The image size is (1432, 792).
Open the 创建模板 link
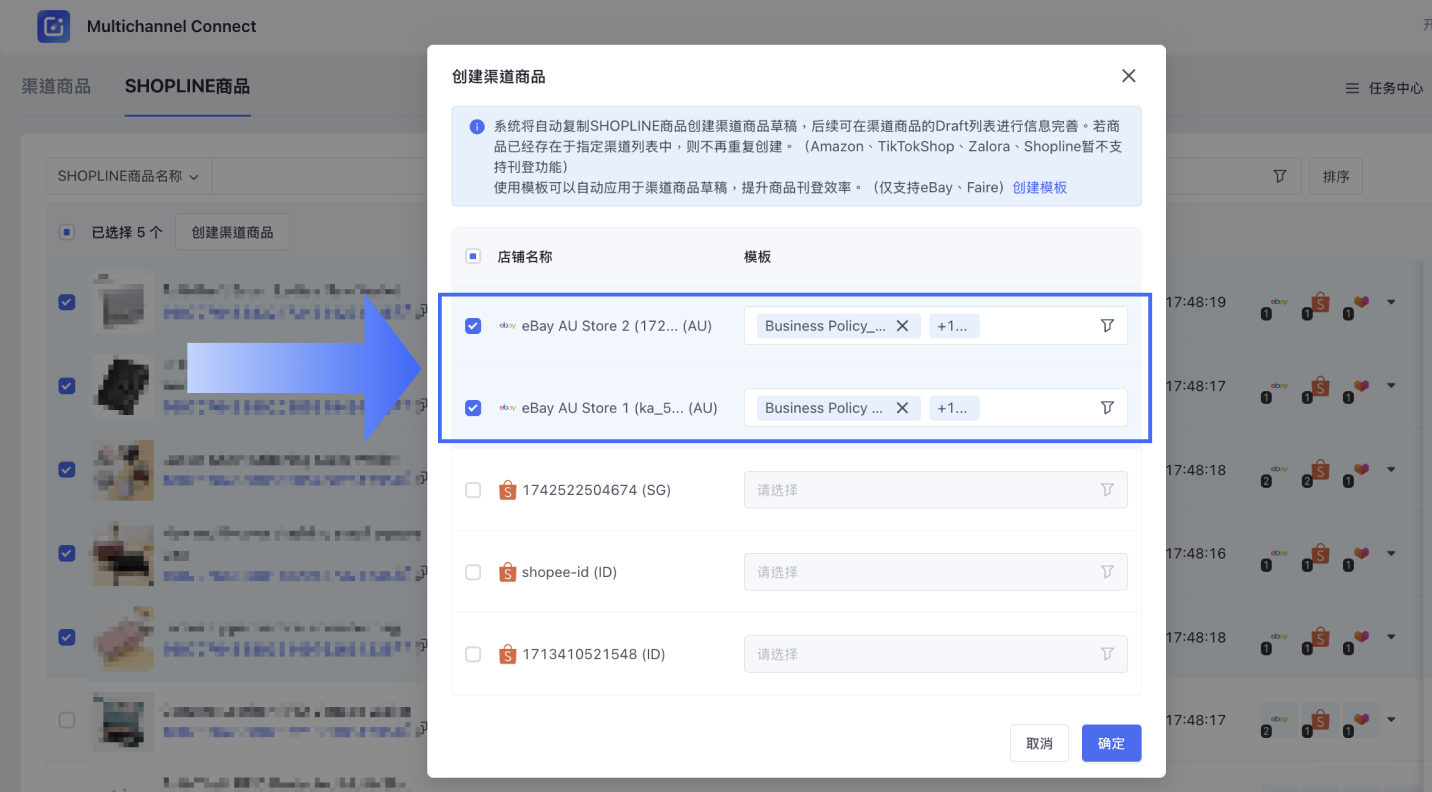point(1040,187)
